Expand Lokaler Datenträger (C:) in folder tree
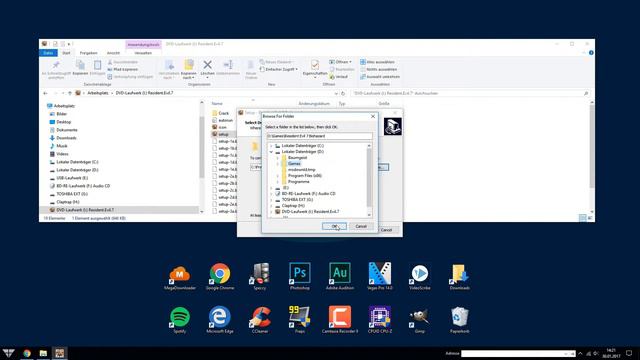Screen dimensions: 640x360 click(271, 146)
